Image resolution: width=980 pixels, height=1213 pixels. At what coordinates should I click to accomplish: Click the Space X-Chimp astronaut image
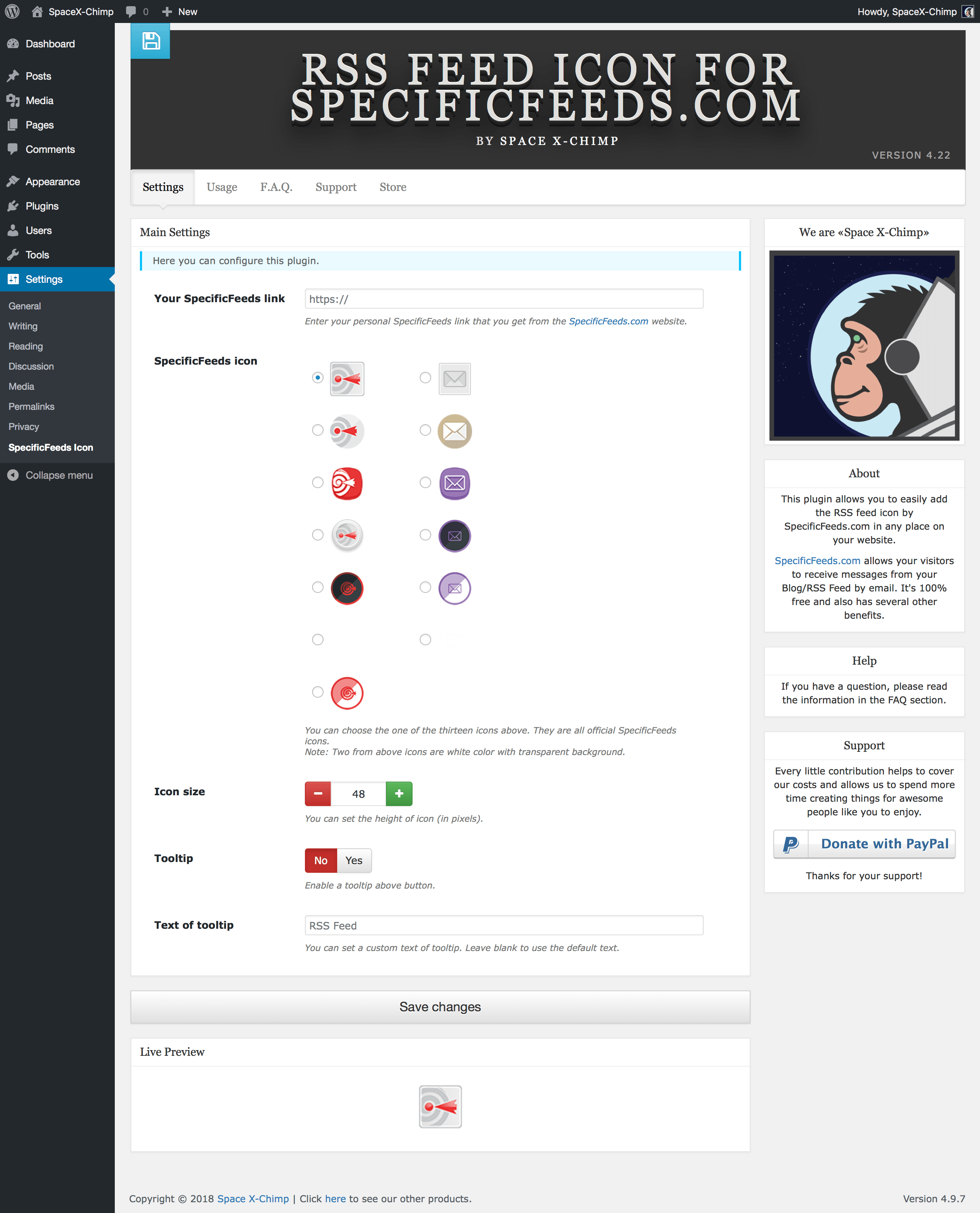point(864,346)
